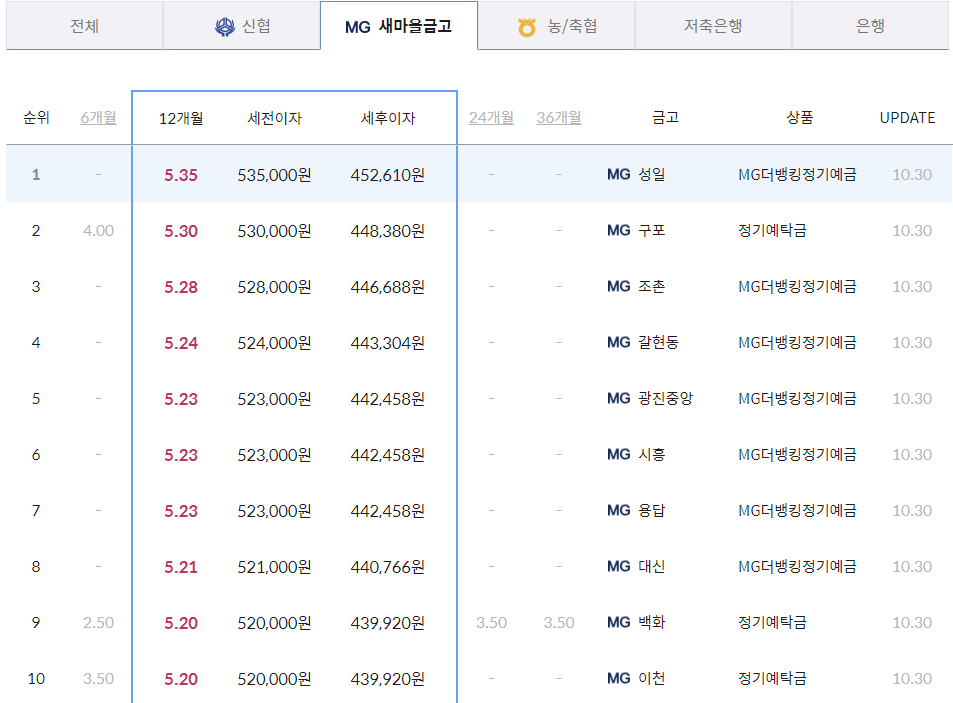Click 백화's 24개월 rate 3.50

click(491, 623)
